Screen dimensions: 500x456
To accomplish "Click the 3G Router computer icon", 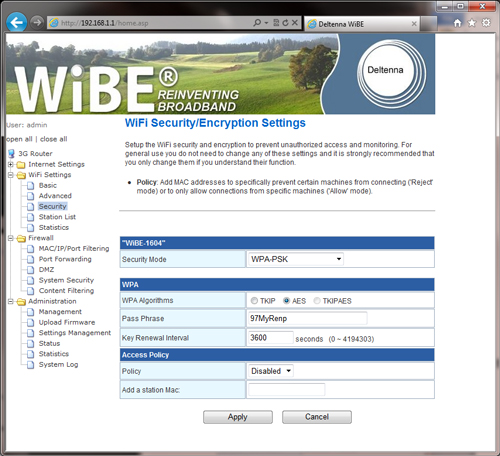I will pyautogui.click(x=12, y=154).
